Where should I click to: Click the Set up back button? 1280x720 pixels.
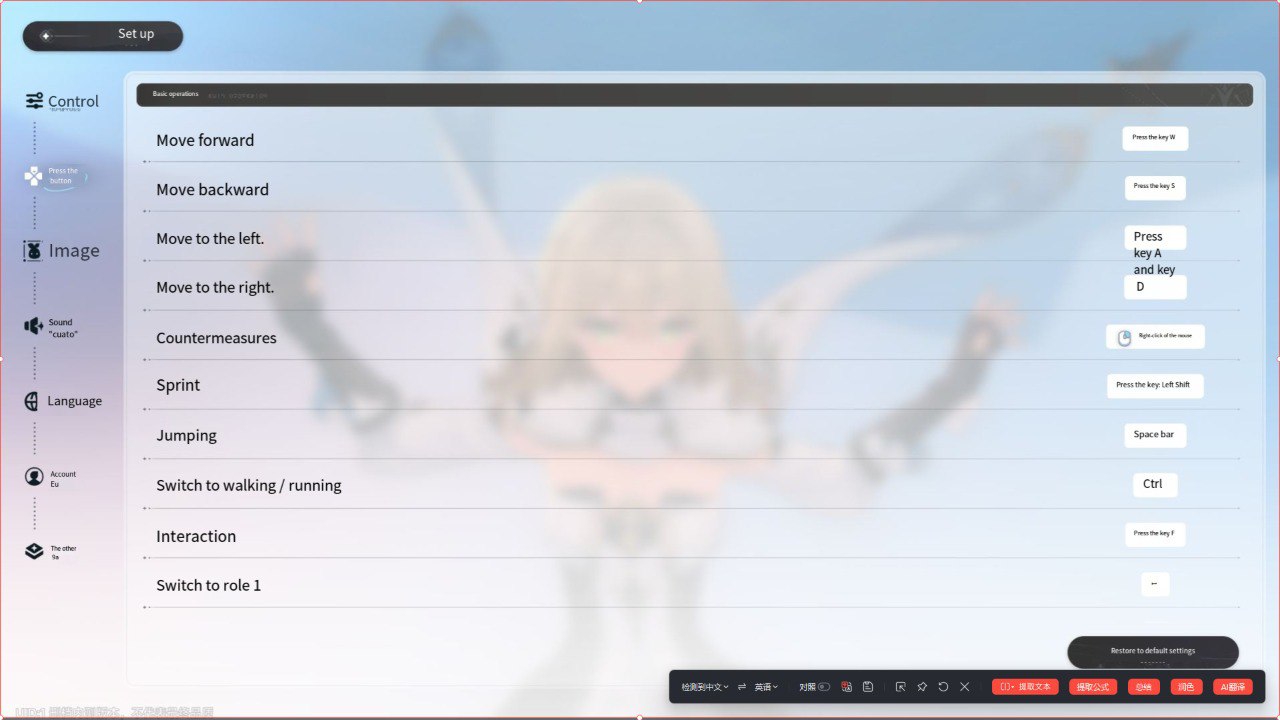click(103, 36)
